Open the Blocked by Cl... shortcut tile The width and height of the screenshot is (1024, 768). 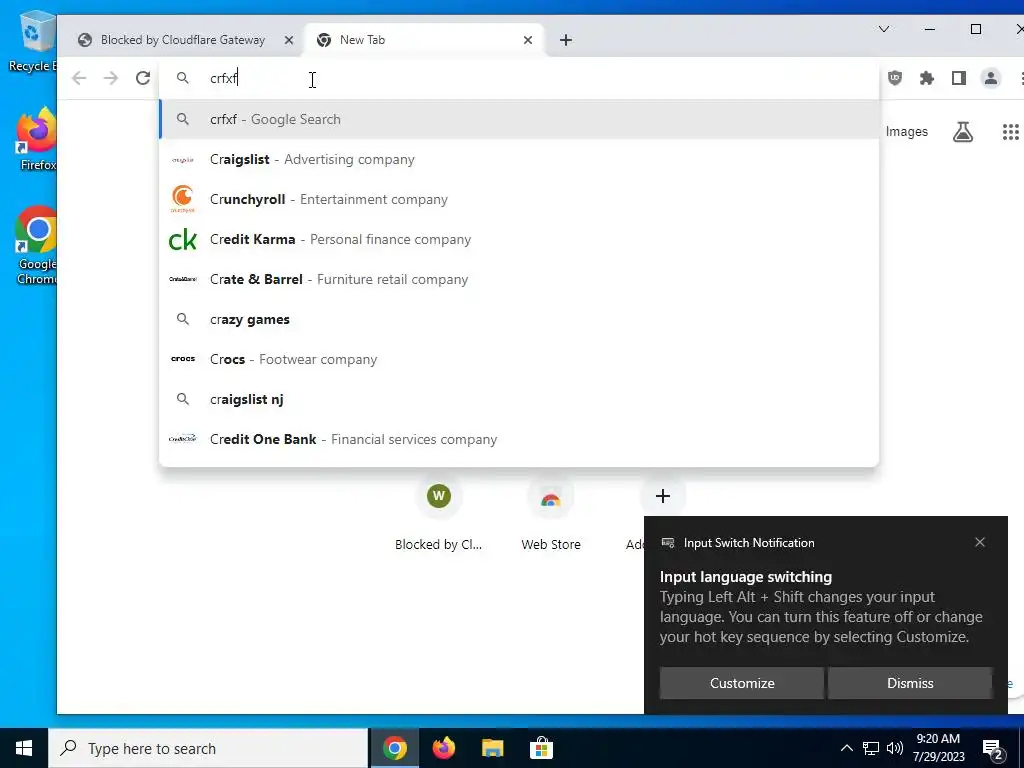(439, 515)
